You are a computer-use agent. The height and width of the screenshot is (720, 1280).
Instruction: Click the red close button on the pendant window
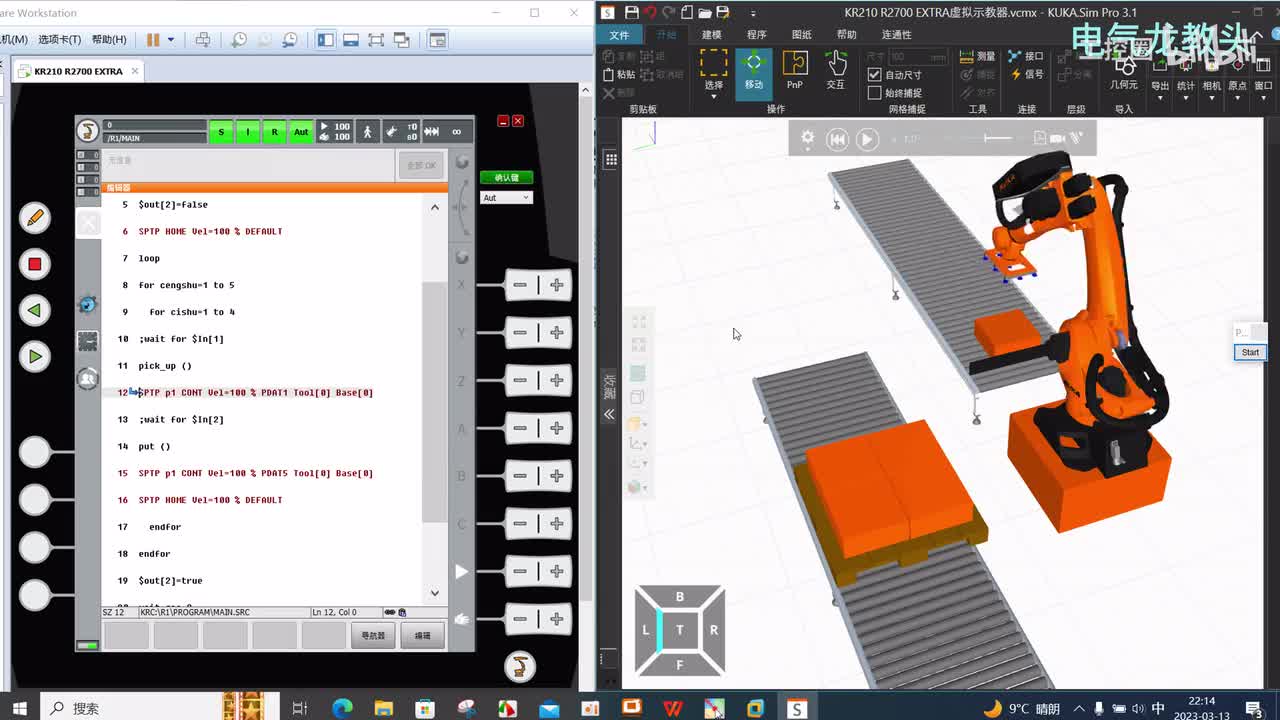tap(518, 121)
